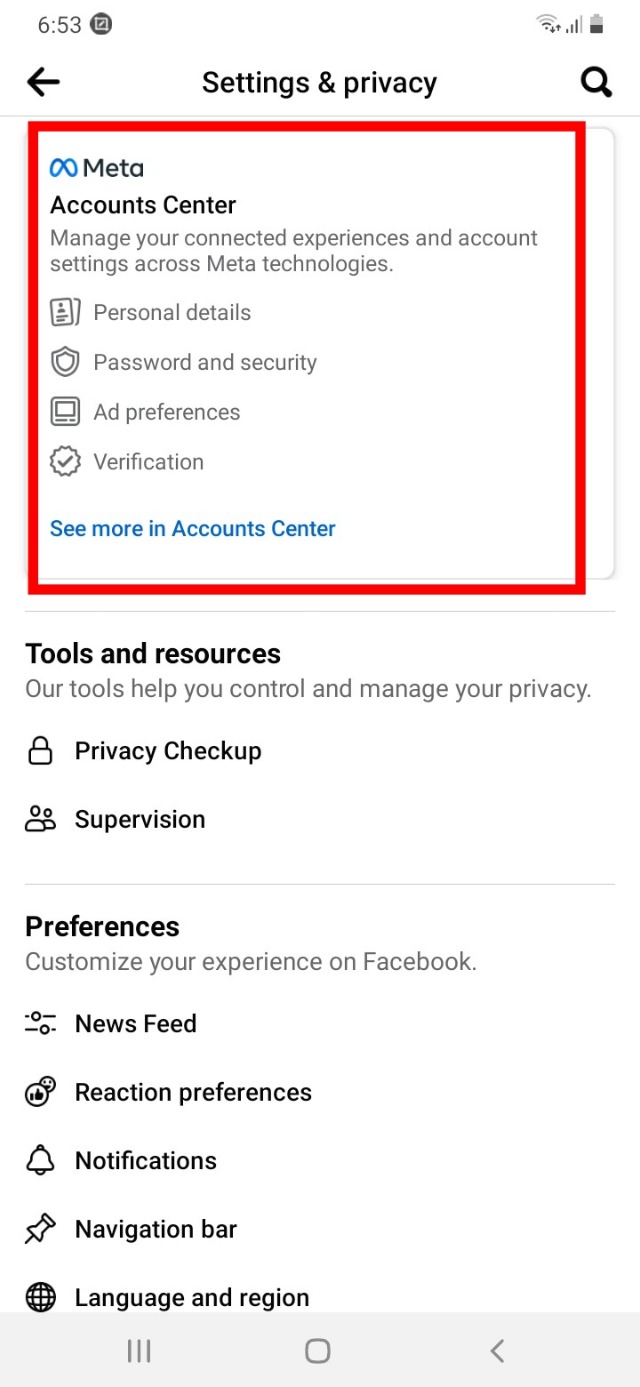This screenshot has height=1387, width=640.
Task: Open the Privacy Checkup menu item
Action: click(168, 751)
